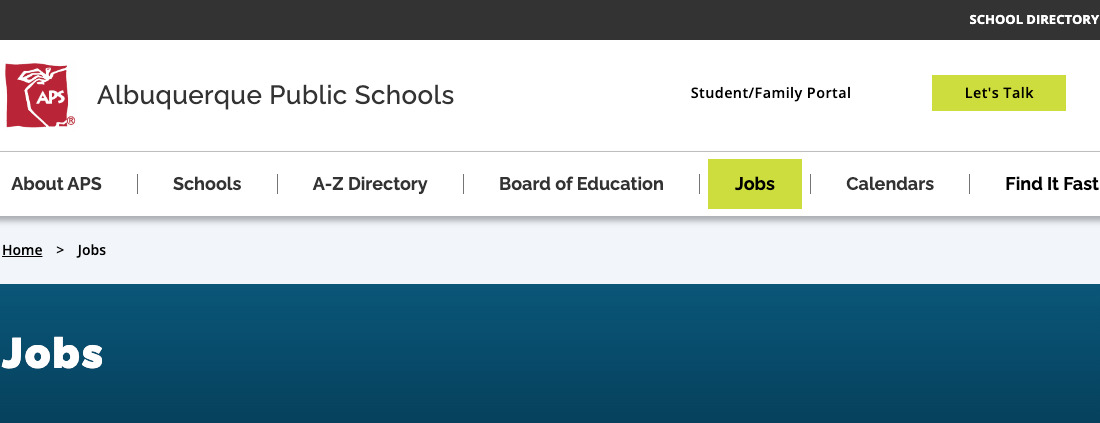Image resolution: width=1100 pixels, height=423 pixels.
Task: Open the About APS menu
Action: [x=56, y=184]
